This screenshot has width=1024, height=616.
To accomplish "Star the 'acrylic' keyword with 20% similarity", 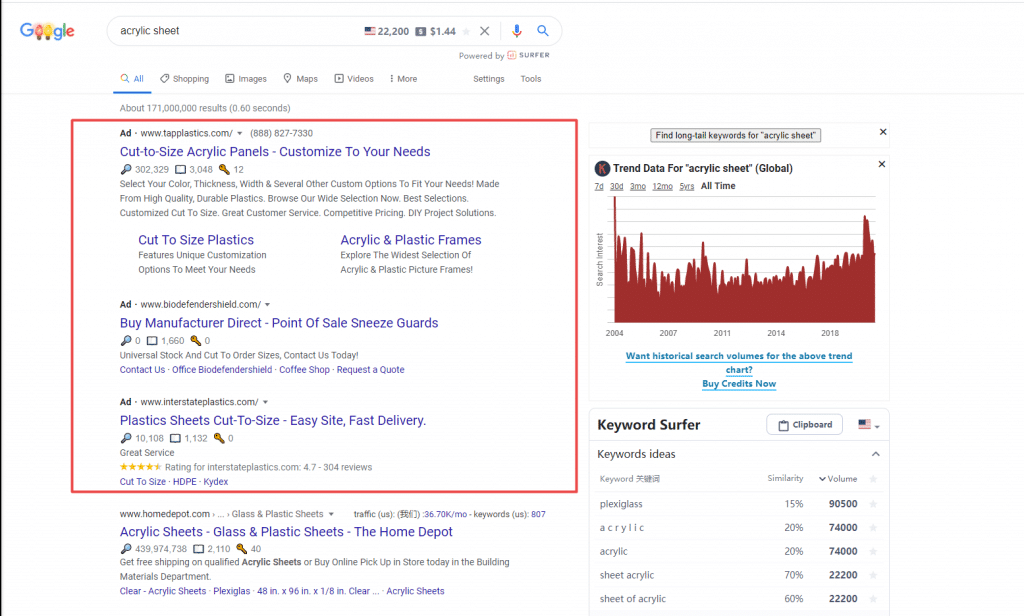I will 873,551.
